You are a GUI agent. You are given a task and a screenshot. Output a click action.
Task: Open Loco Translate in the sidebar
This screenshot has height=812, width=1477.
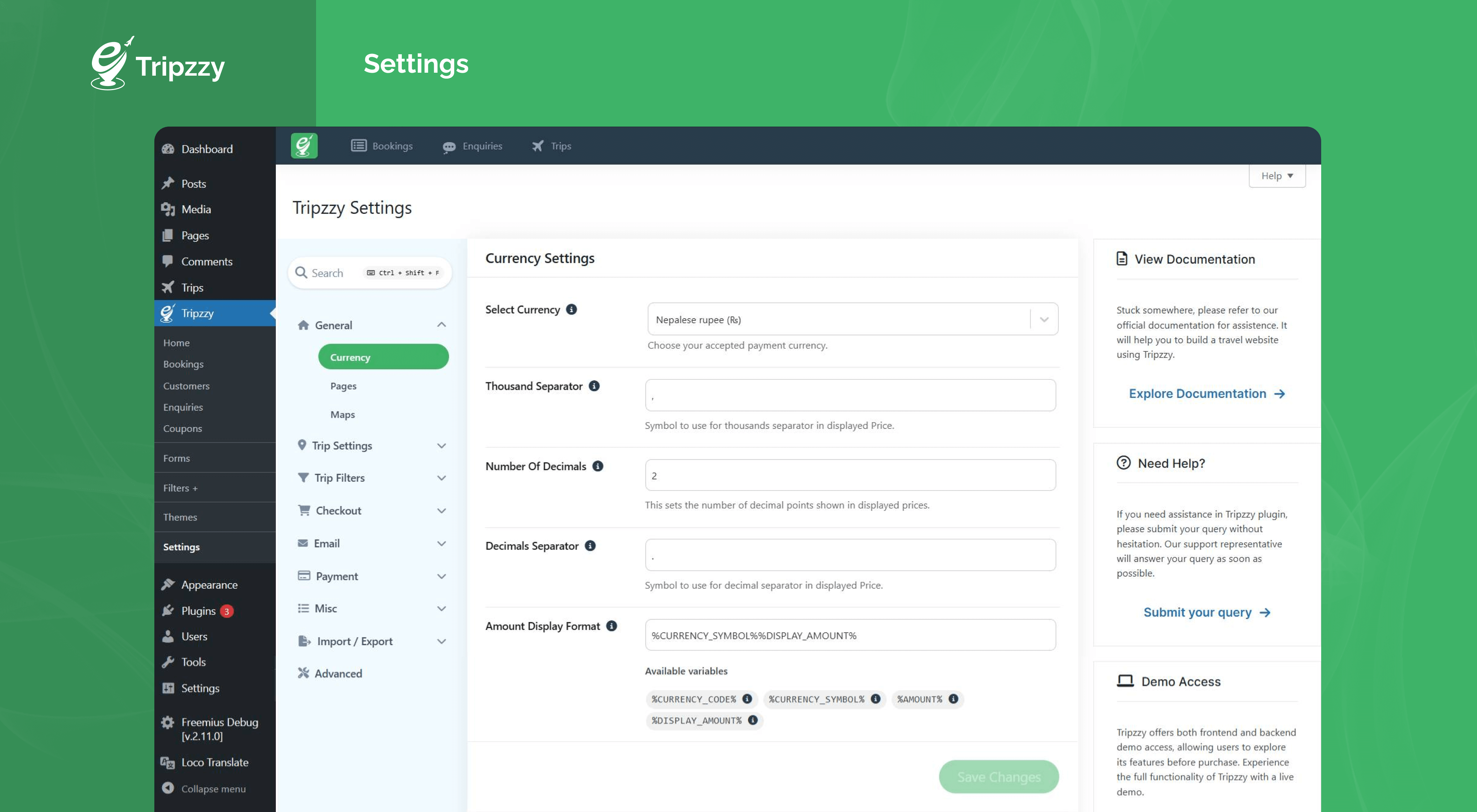click(215, 762)
